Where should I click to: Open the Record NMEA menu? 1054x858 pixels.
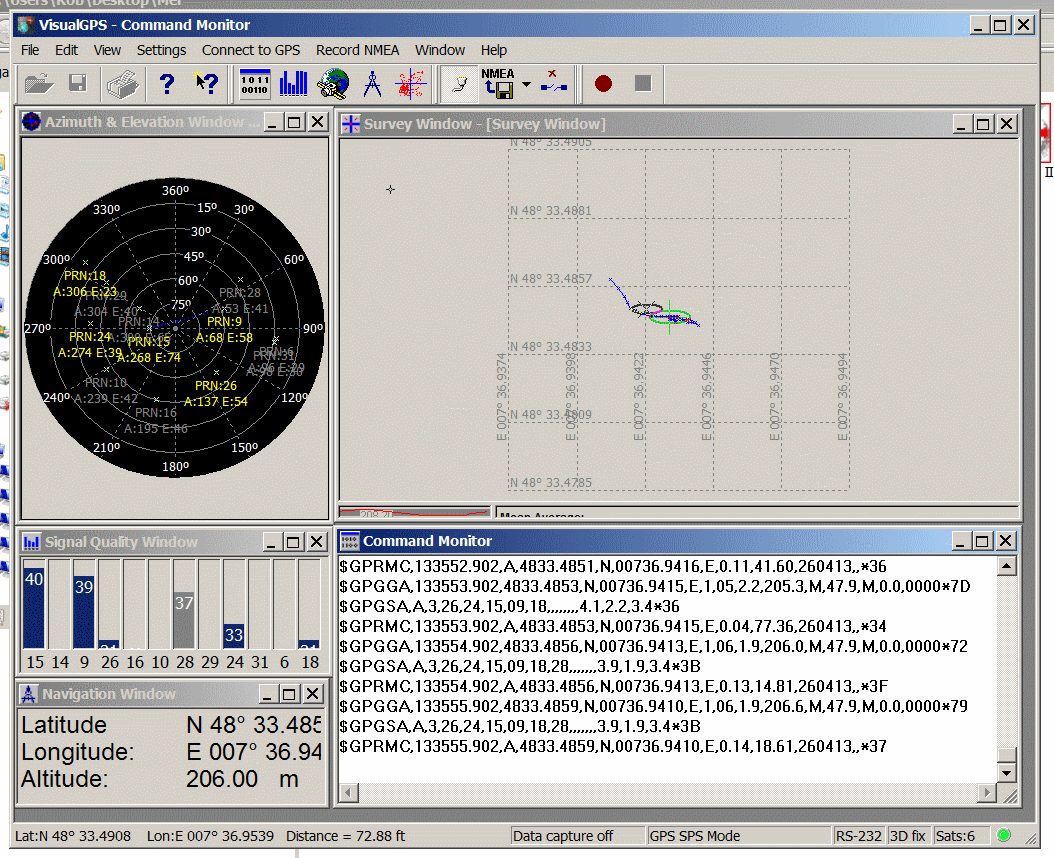357,50
